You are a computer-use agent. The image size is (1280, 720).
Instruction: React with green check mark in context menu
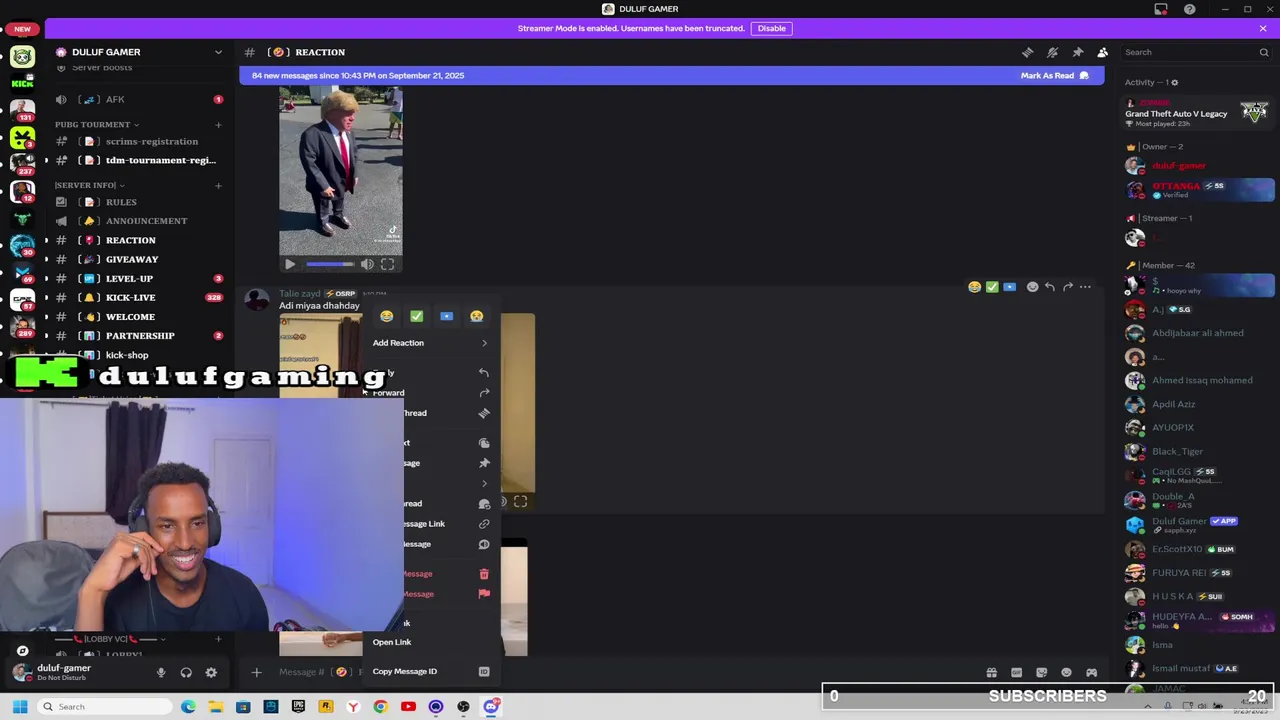click(x=416, y=316)
